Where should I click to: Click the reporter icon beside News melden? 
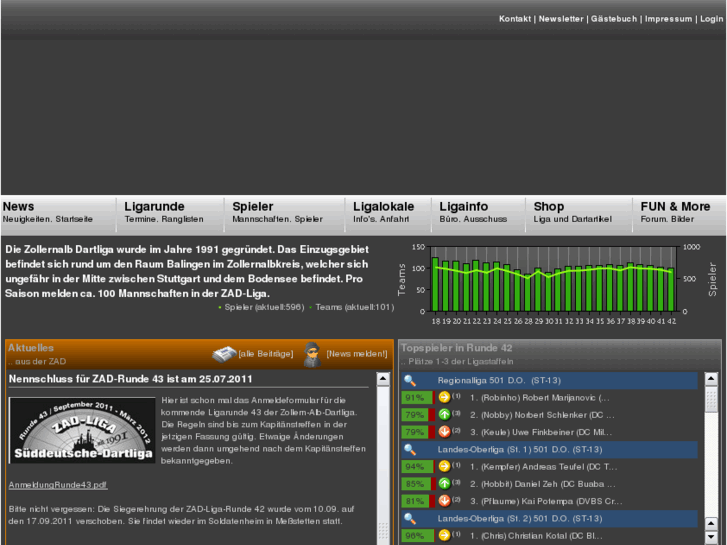point(312,354)
